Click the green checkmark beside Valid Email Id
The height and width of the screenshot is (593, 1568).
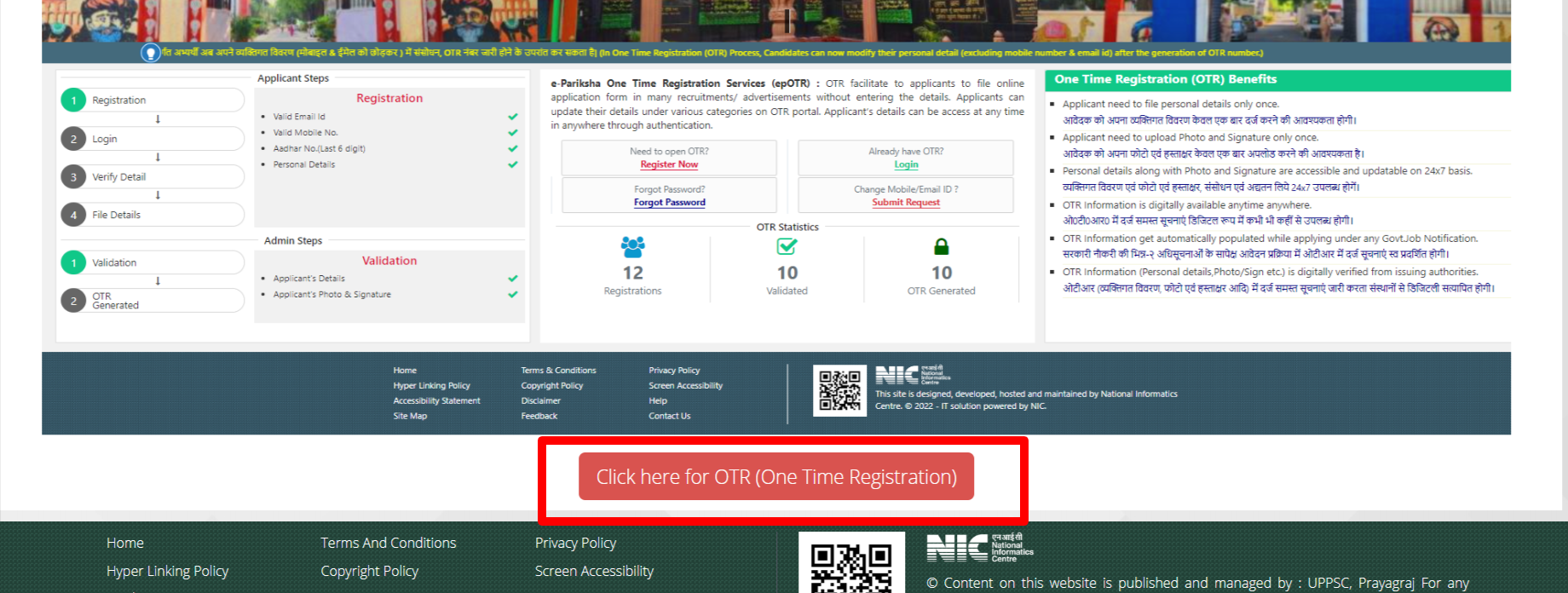[x=513, y=117]
